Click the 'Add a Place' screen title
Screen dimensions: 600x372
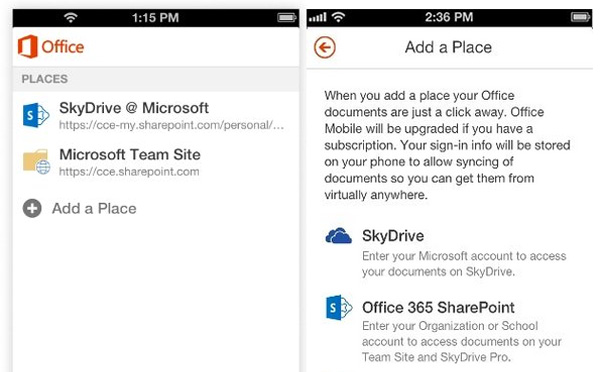[448, 47]
